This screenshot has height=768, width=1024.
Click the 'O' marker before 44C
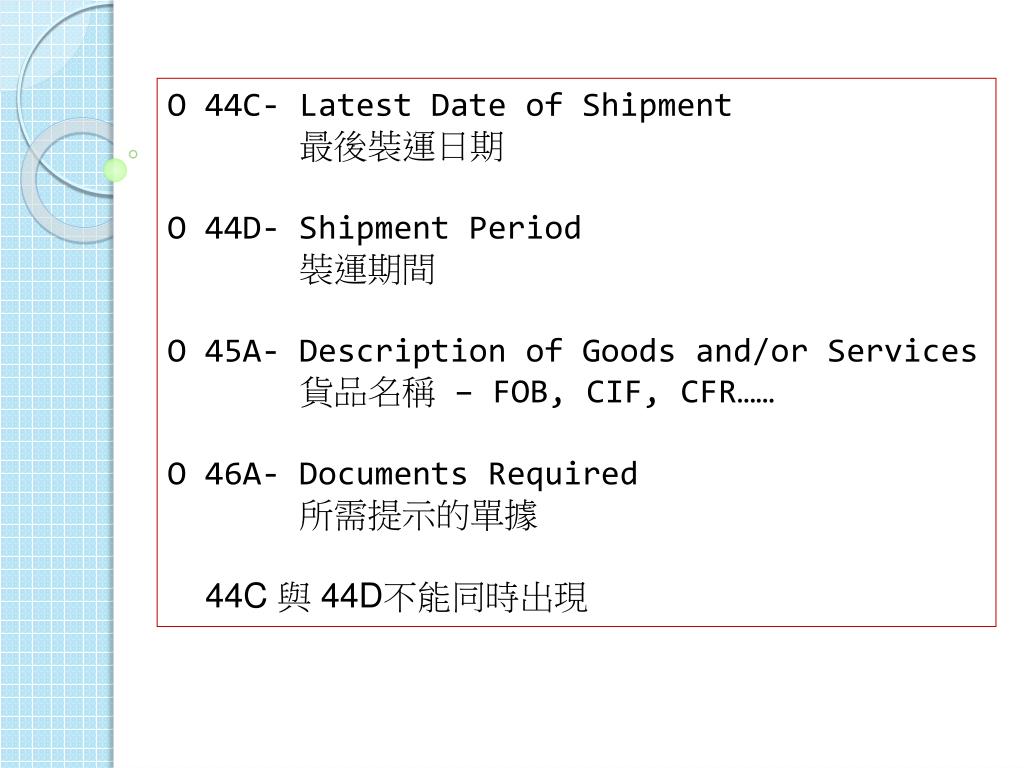click(x=176, y=106)
